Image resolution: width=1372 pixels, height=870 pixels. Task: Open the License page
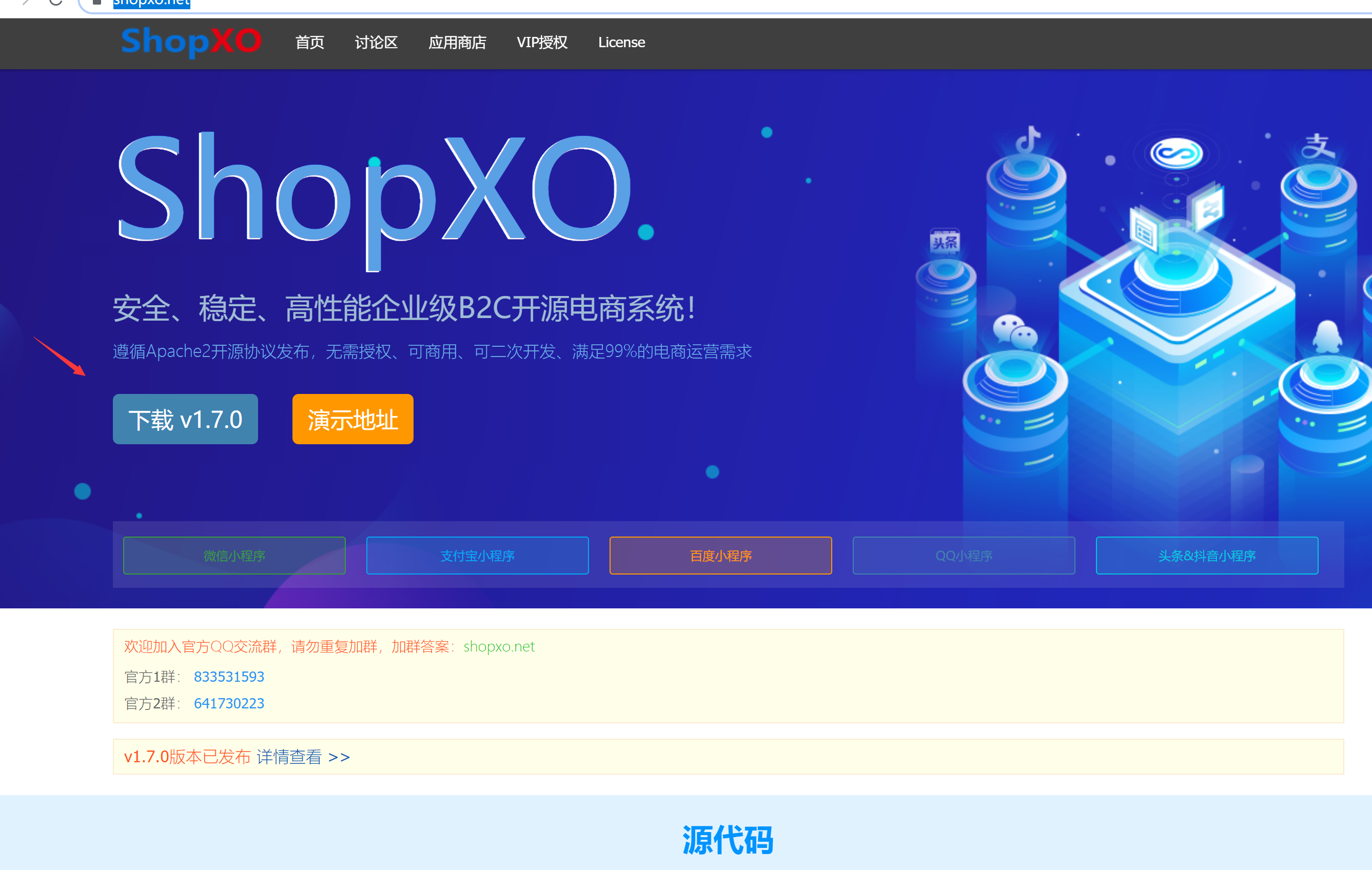point(621,43)
